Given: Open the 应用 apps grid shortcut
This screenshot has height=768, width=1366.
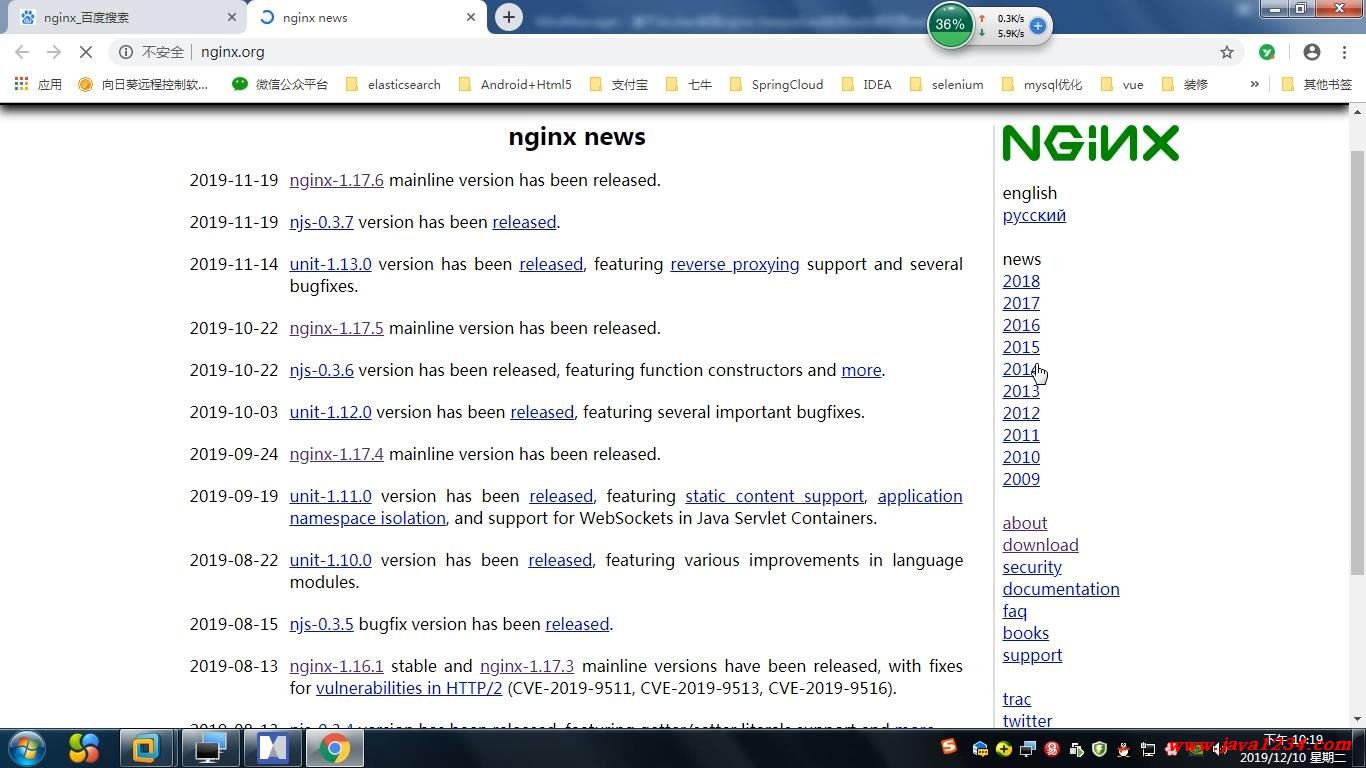Looking at the screenshot, I should 38,84.
